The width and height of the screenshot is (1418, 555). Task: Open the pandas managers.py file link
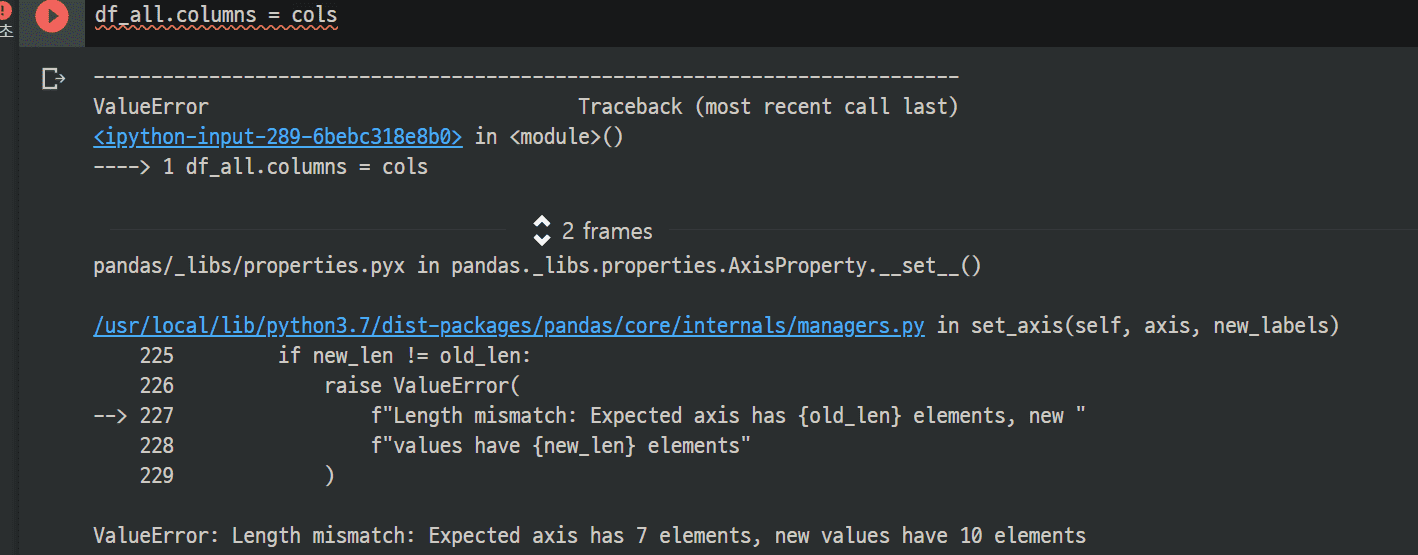coord(509,326)
